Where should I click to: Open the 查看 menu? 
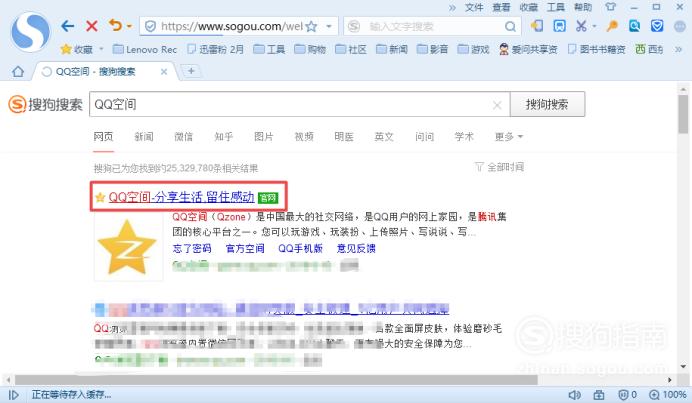click(x=501, y=7)
